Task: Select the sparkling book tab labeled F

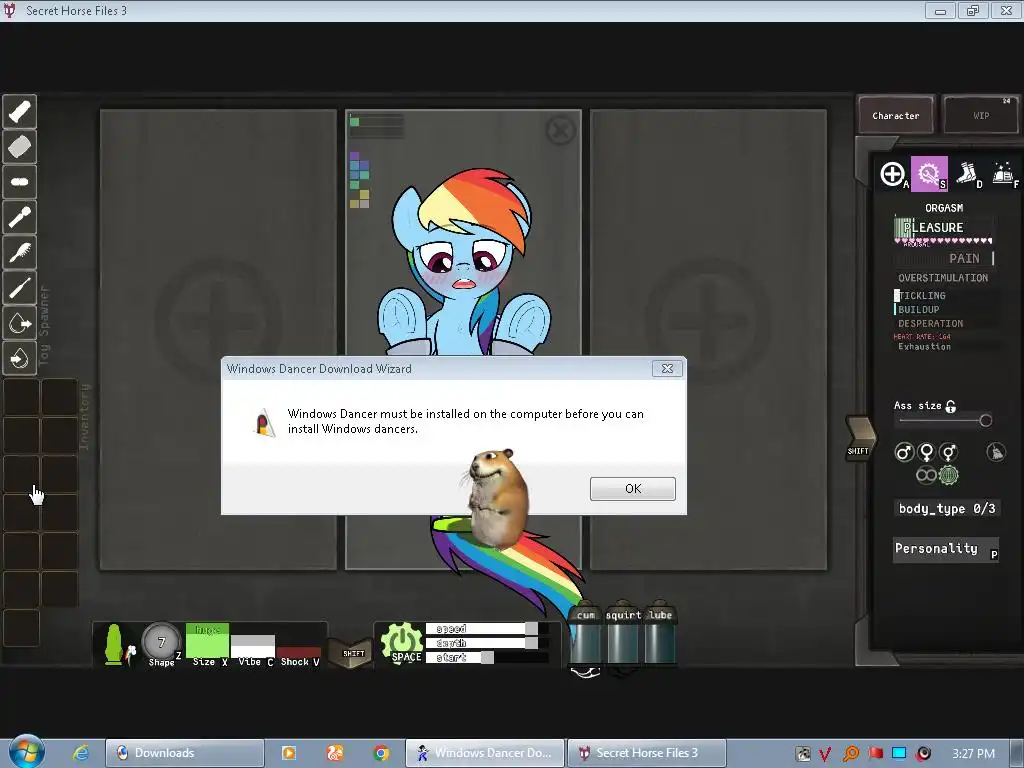Action: 1004,174
